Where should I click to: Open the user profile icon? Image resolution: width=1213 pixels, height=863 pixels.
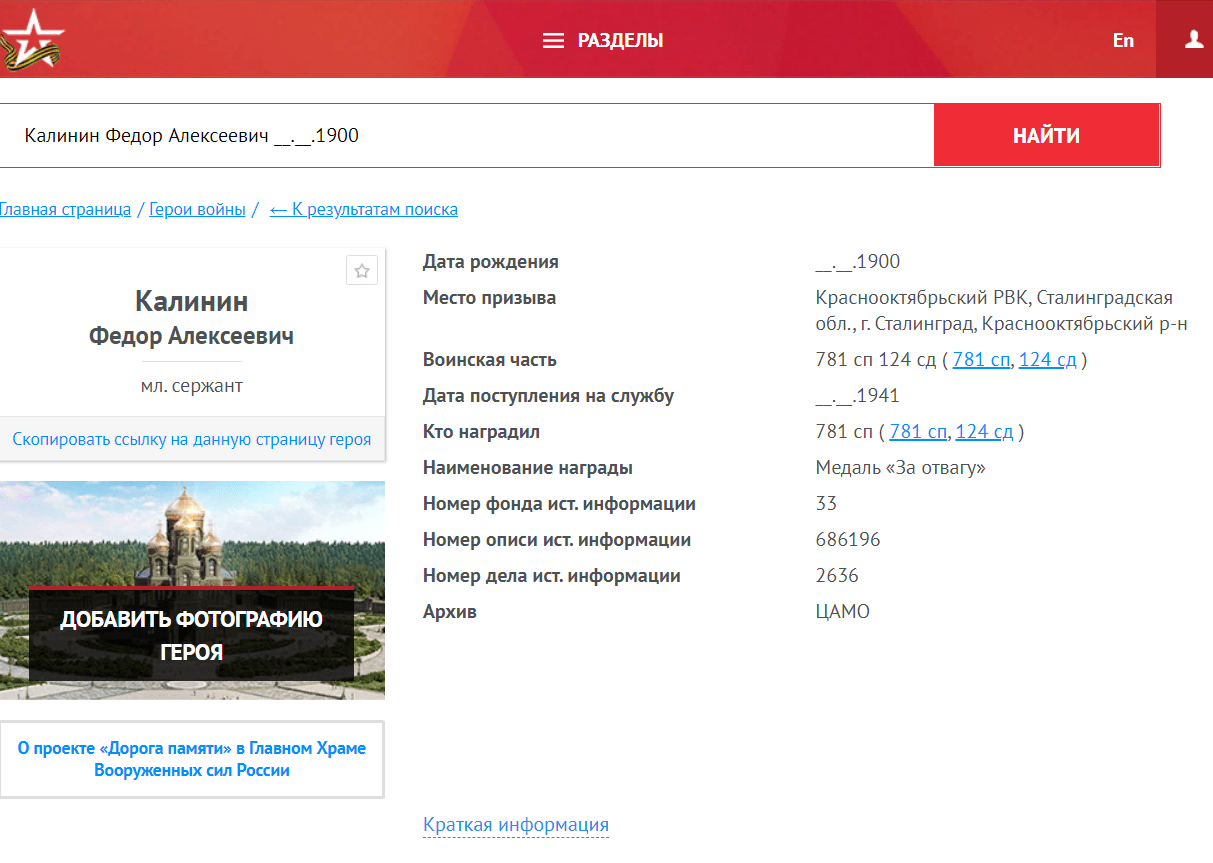pos(1193,39)
